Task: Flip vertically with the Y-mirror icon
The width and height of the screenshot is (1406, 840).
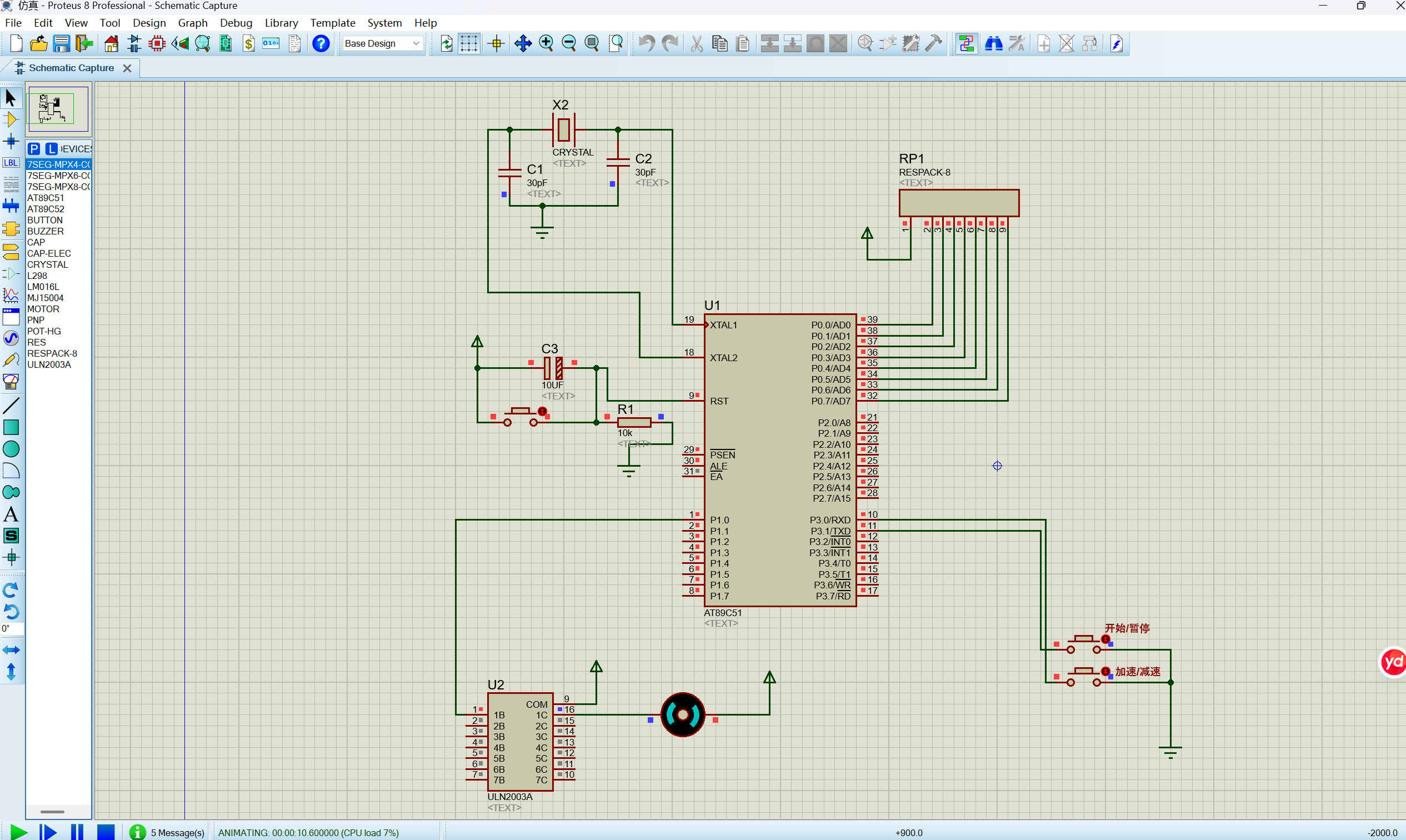Action: [11, 672]
